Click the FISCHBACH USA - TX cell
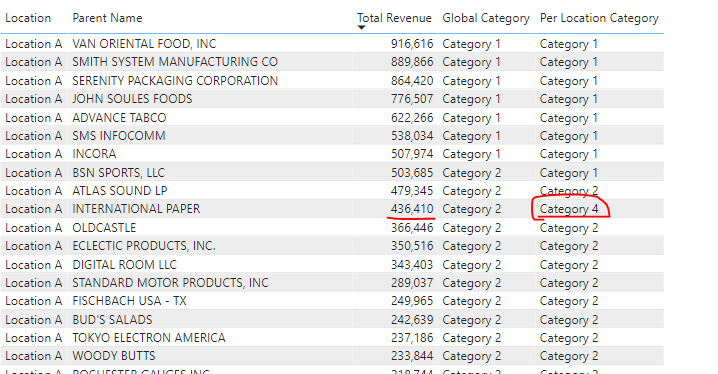Viewport: 718px width, 374px height. click(x=130, y=301)
